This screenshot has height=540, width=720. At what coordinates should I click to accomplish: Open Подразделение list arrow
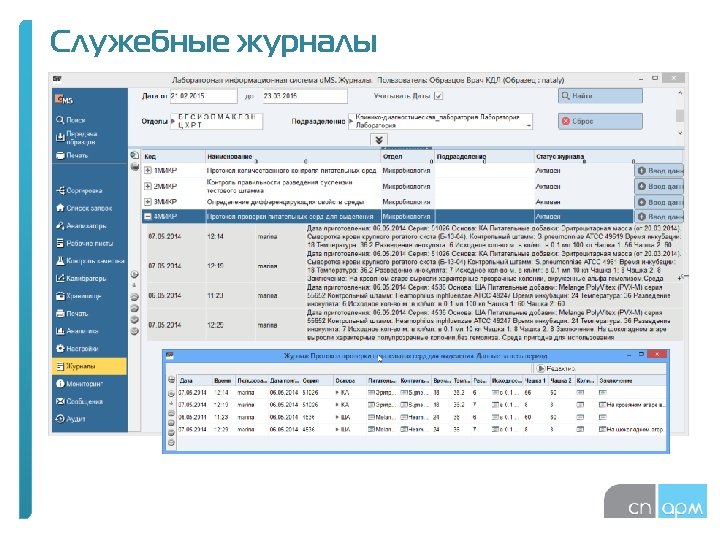[351, 121]
